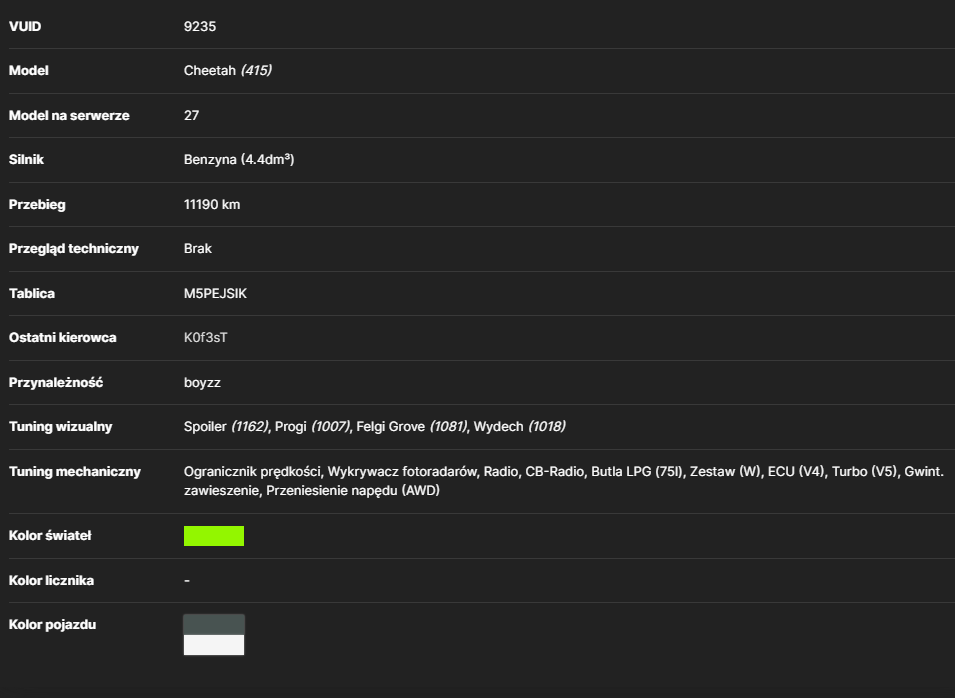Click Felgi Grove (1081) entry

coord(411,426)
